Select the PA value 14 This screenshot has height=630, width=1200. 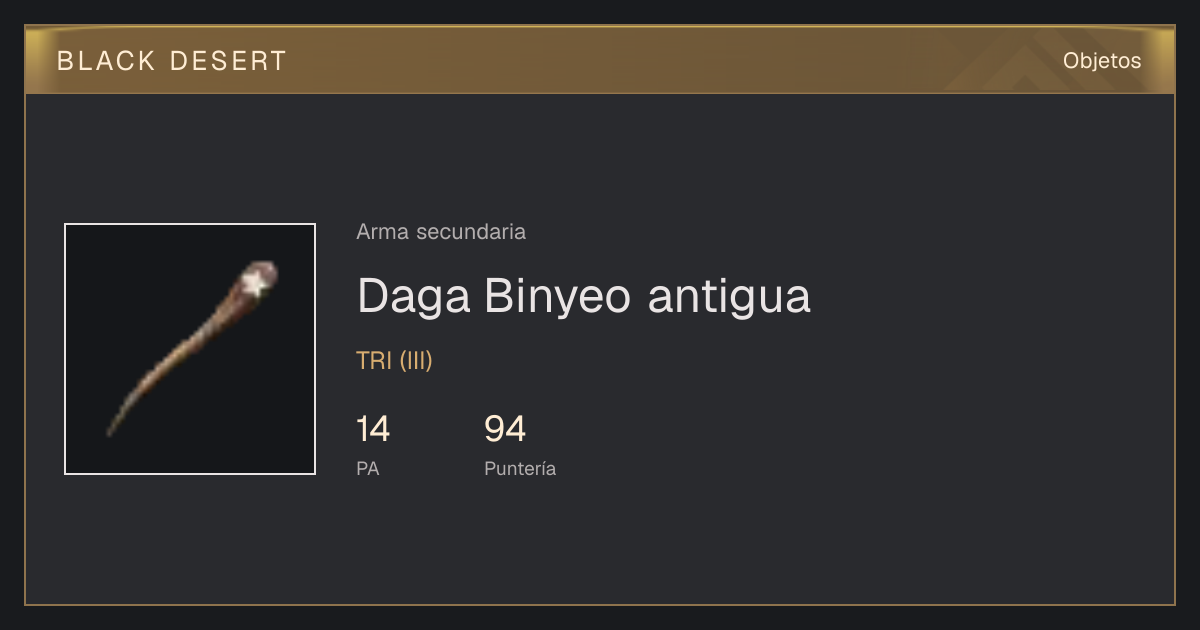(x=373, y=429)
